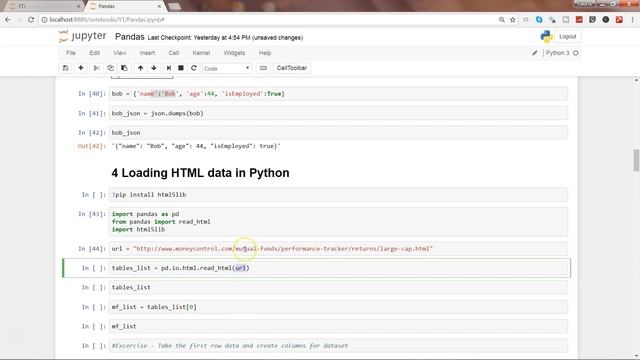The width and height of the screenshot is (640, 360).
Task: Click the Skype extension icon
Action: (x=539, y=20)
